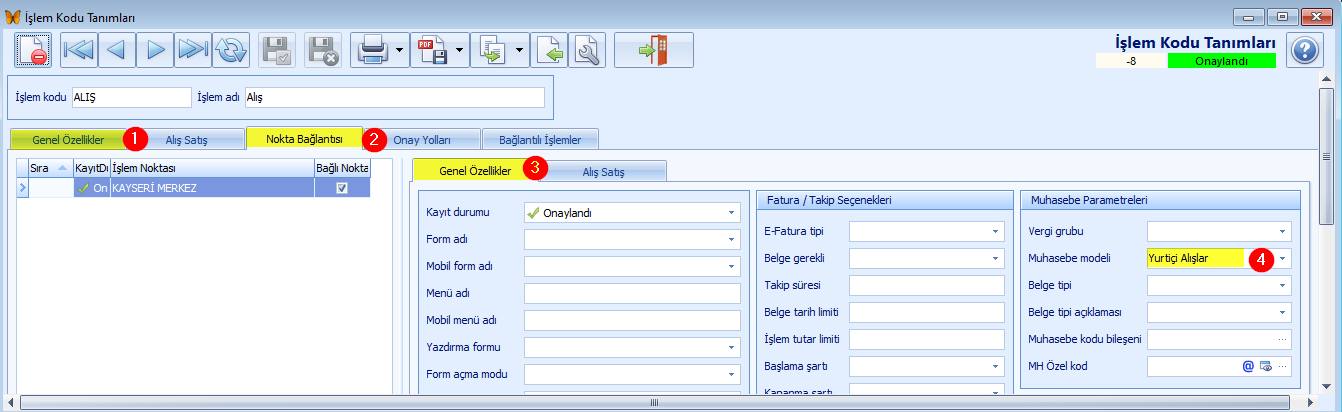Select the Nokta Bağlantısı tab
The height and width of the screenshot is (412, 1342).
tap(304, 138)
